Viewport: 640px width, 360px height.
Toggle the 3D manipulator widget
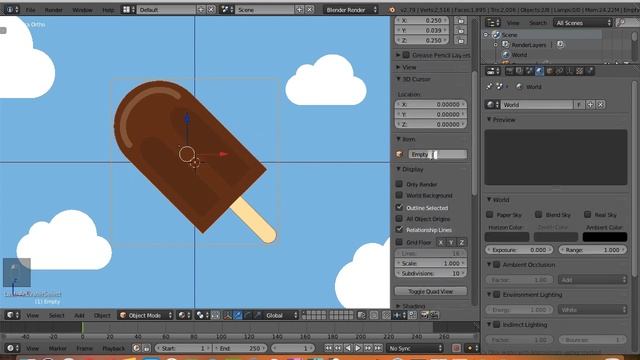227,315
